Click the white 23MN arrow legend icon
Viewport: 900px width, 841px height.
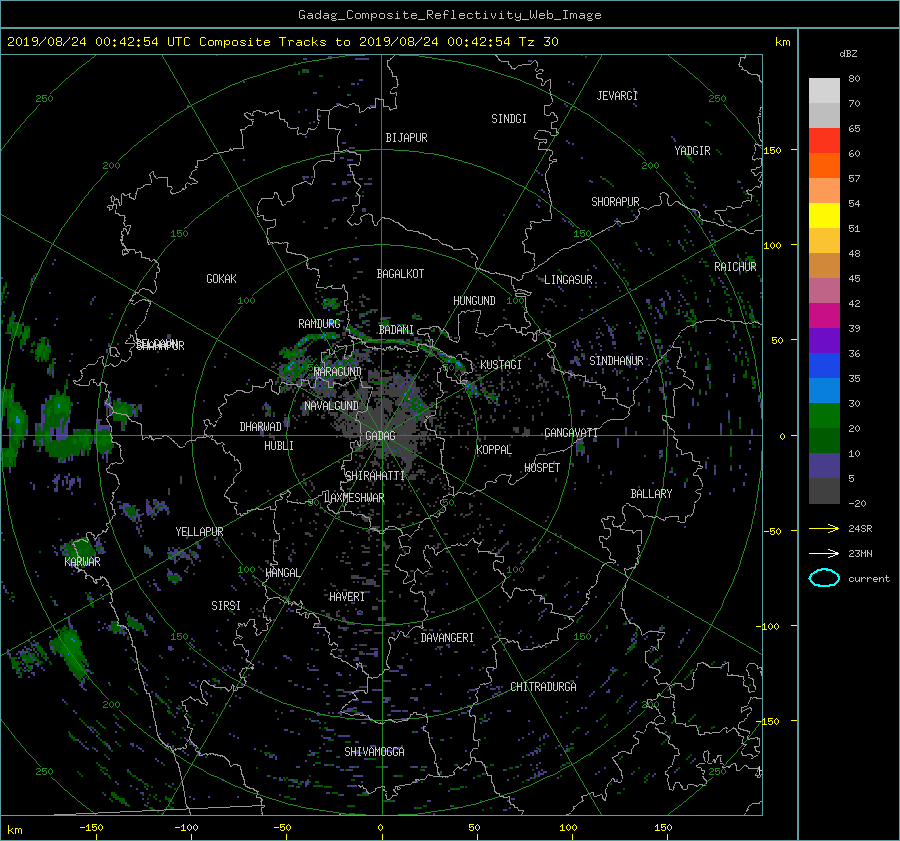[x=824, y=553]
